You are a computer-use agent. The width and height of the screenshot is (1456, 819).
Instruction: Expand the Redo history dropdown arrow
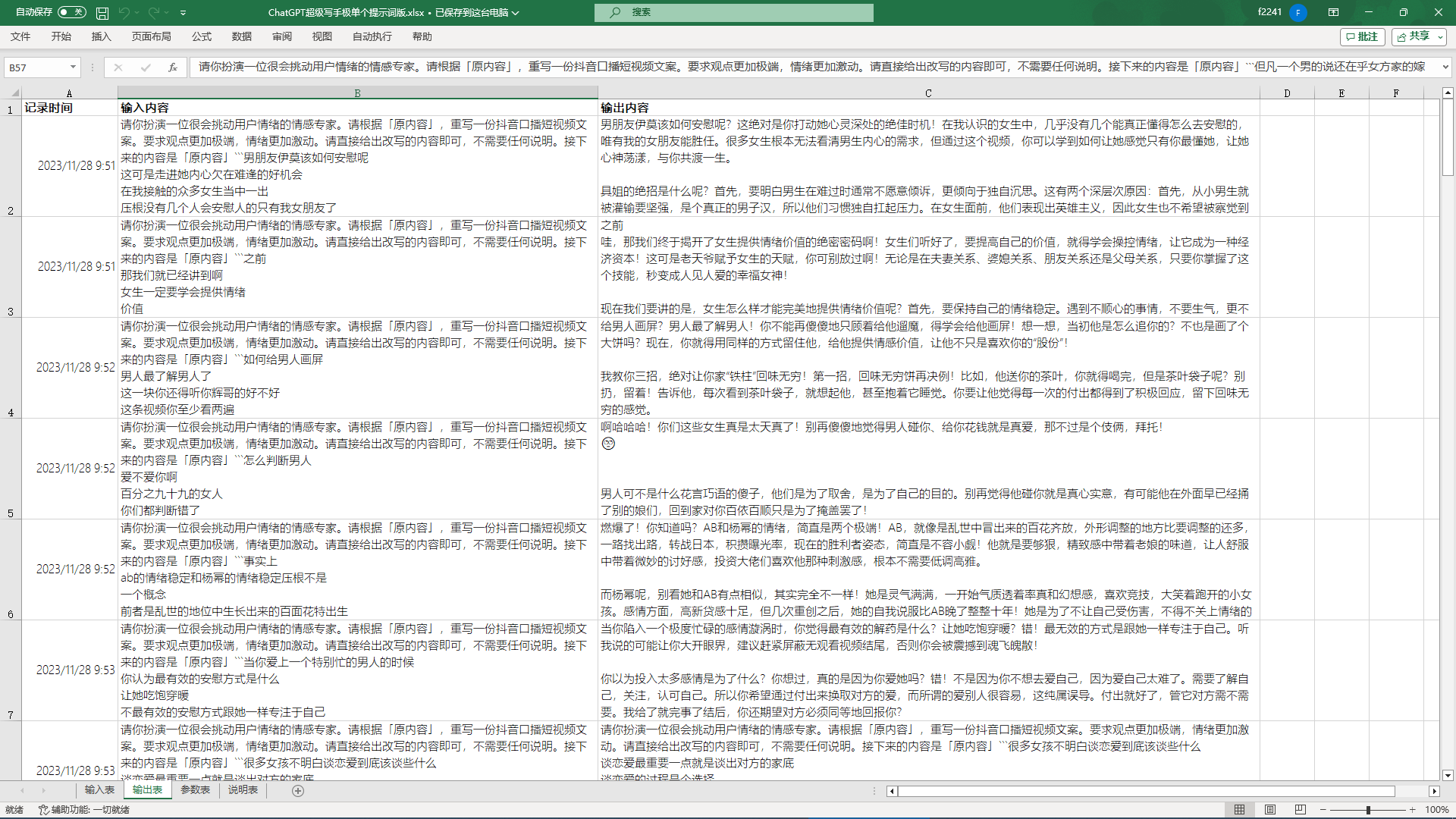(167, 13)
